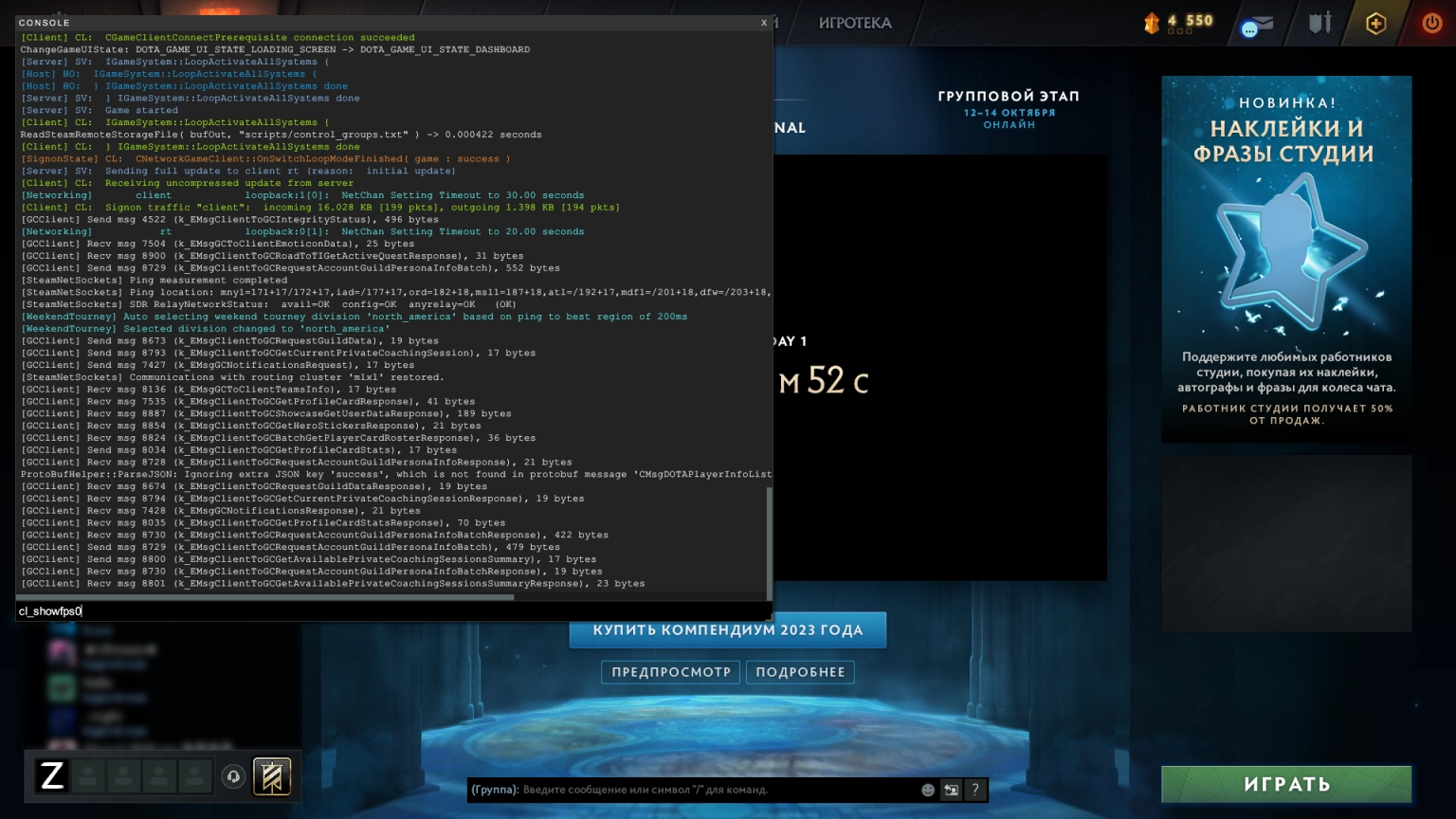The image size is (1456, 819).
Task: Click the red power quit icon
Action: [1431, 23]
